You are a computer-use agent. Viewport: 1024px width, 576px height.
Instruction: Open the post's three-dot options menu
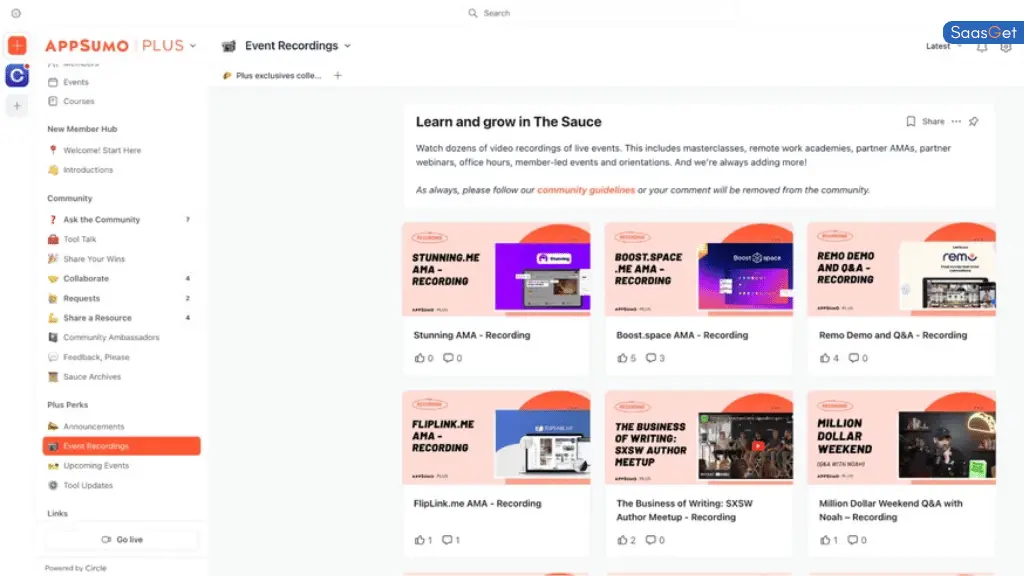[956, 121]
